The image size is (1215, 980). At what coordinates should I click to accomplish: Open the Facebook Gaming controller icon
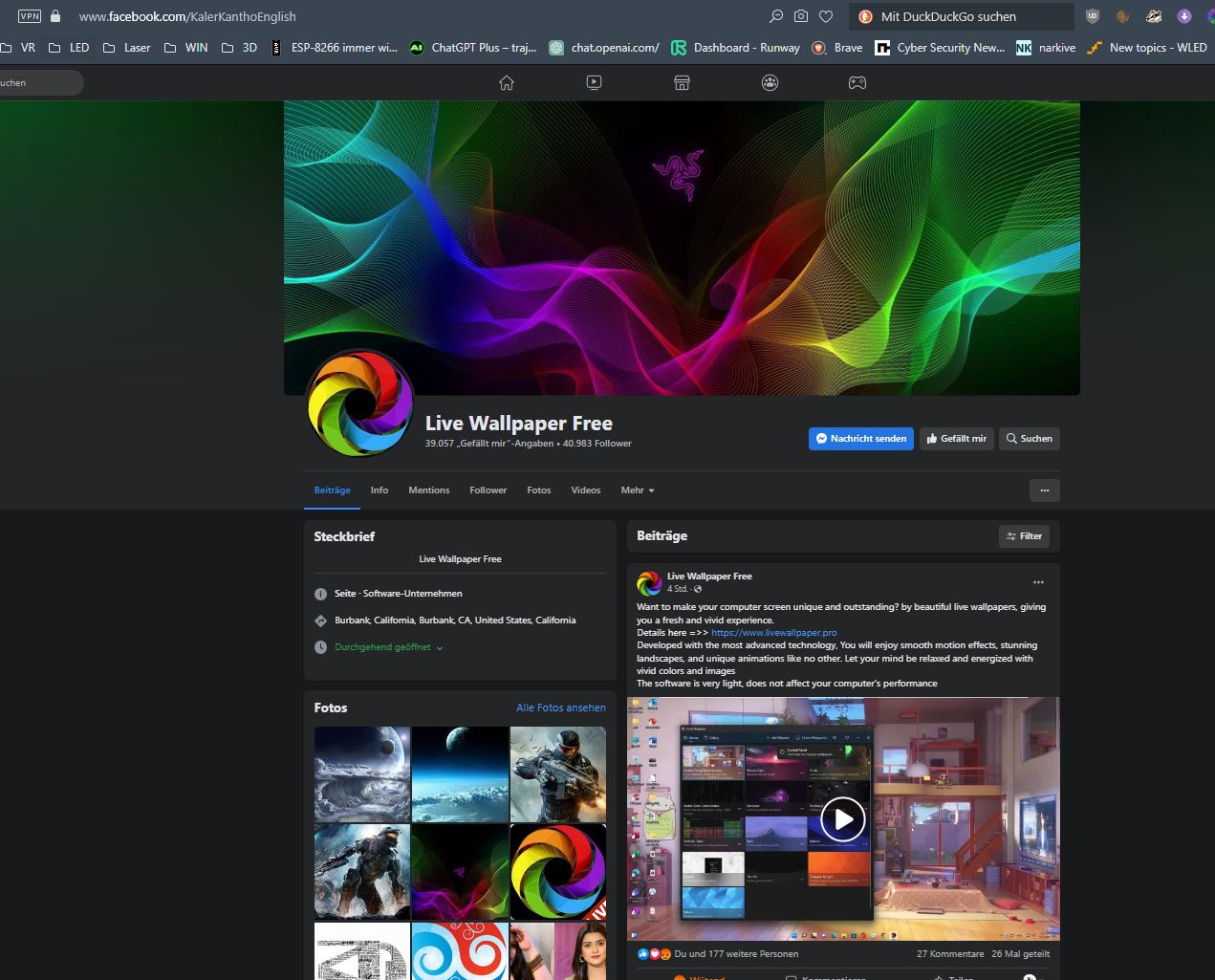click(x=857, y=82)
